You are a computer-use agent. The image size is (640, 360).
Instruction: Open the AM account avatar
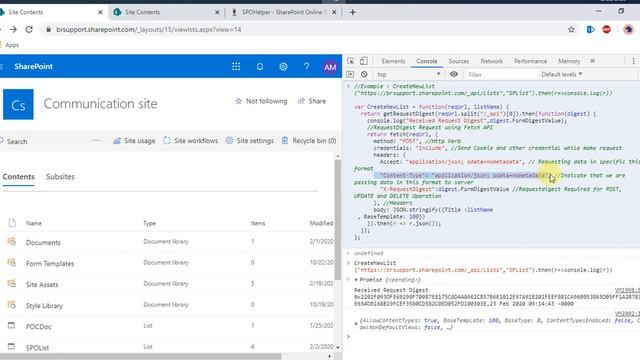click(330, 67)
